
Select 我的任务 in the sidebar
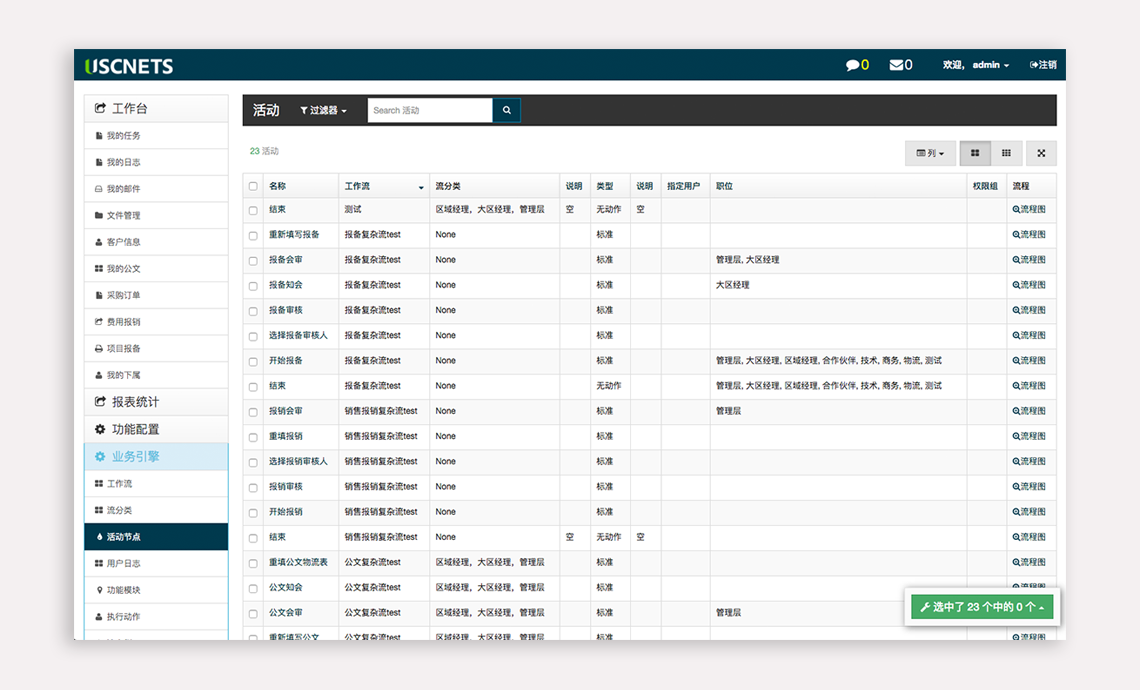coord(124,136)
